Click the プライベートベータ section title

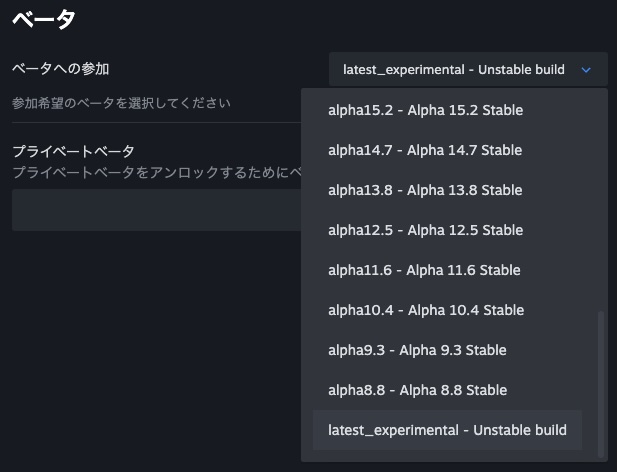tap(73, 151)
